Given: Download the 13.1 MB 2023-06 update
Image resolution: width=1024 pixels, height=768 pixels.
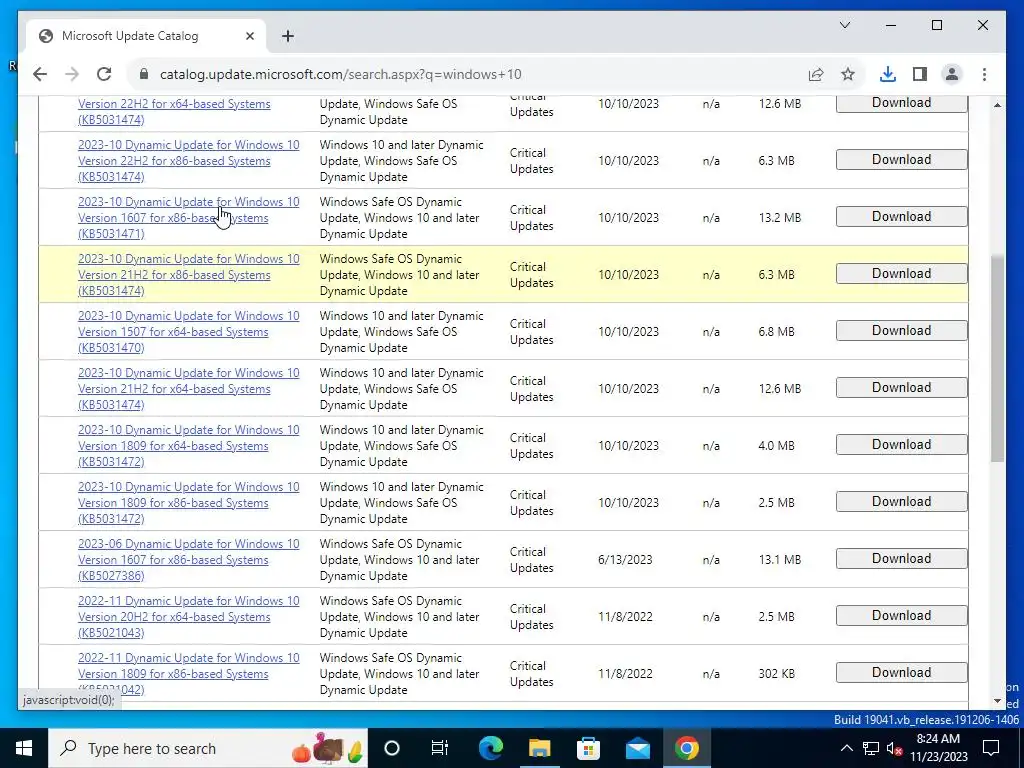Looking at the screenshot, I should pyautogui.click(x=901, y=559).
